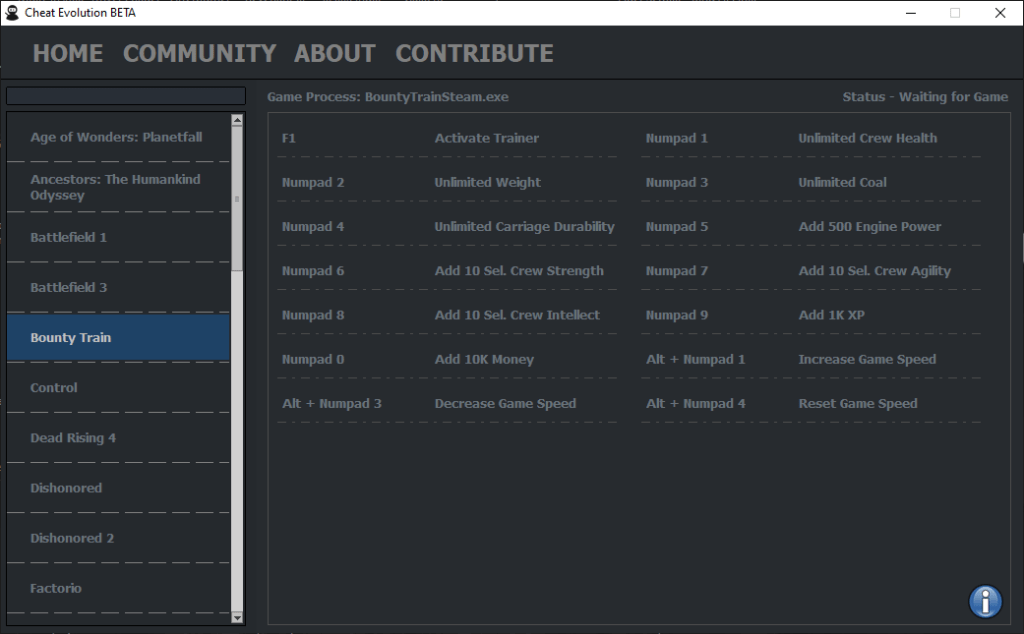Close the Cheat Evolution window
Screen dimensions: 1024x634
[x=1000, y=13]
